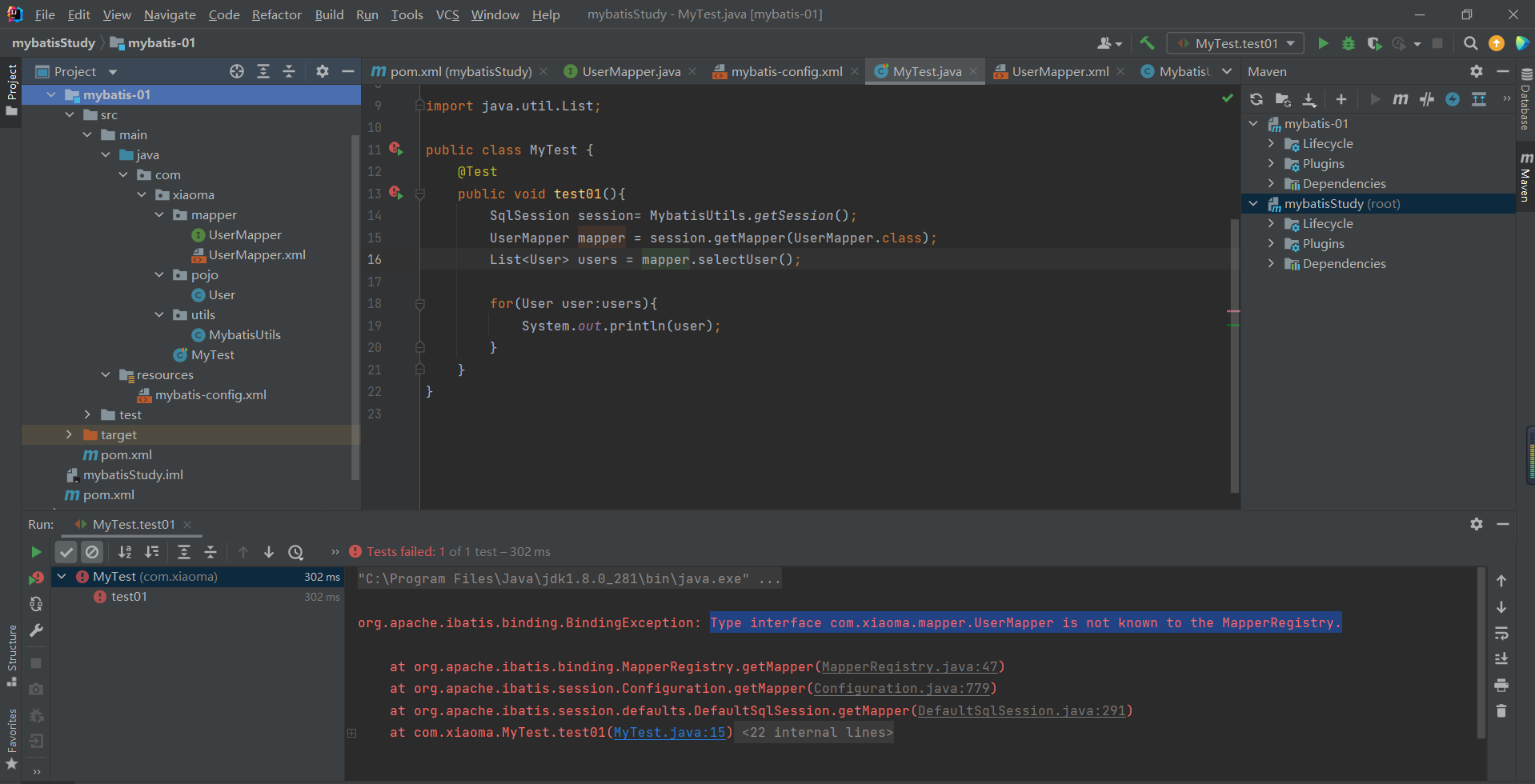This screenshot has width=1535, height=784.
Task: Expand all test results in Run toolbar
Action: (183, 552)
